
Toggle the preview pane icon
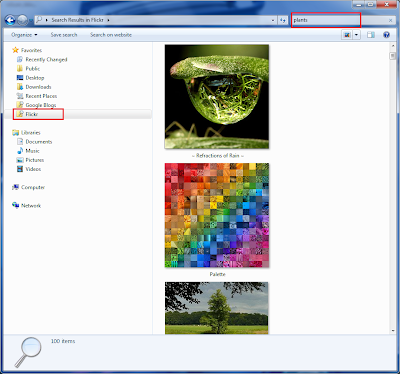pyautogui.click(x=371, y=35)
